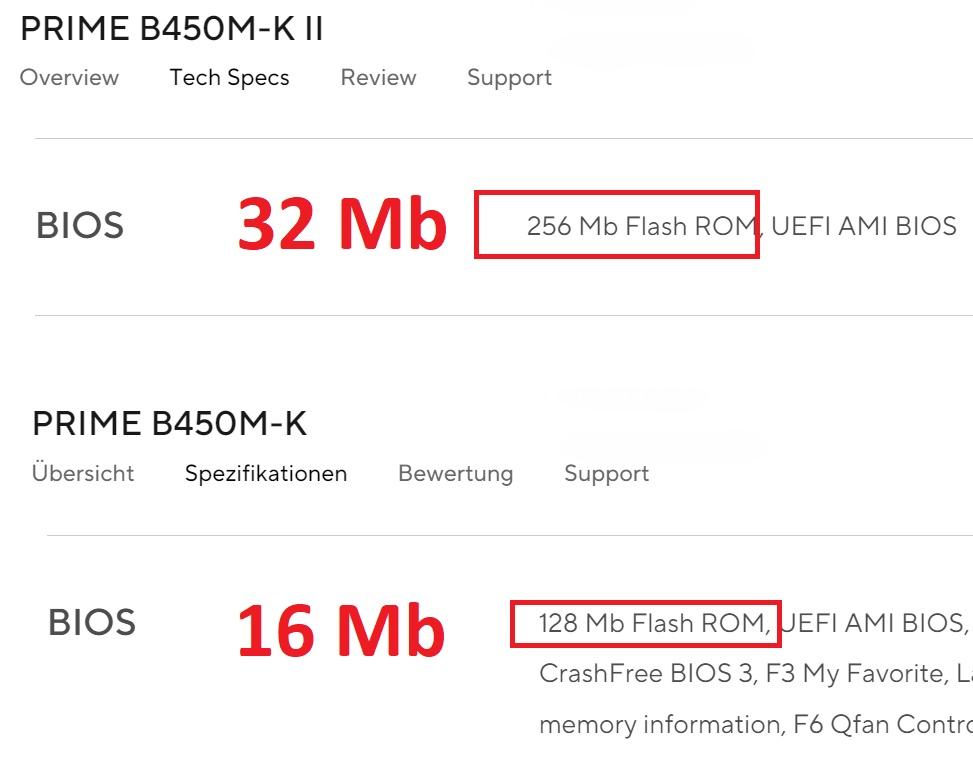
Task: Click the BIOS label beside 16 Mb
Action: 92,622
